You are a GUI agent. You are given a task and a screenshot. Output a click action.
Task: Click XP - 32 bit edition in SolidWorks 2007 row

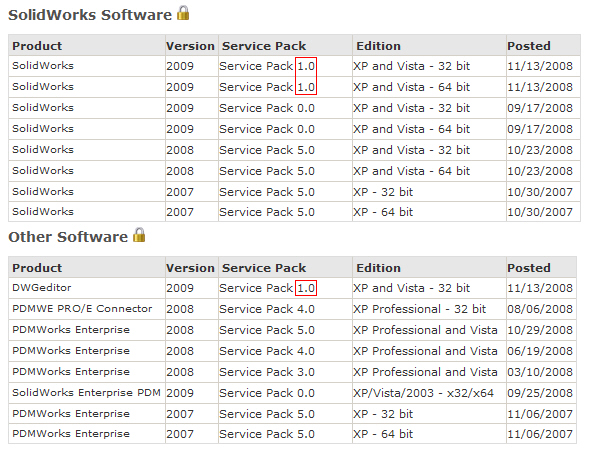383,192
